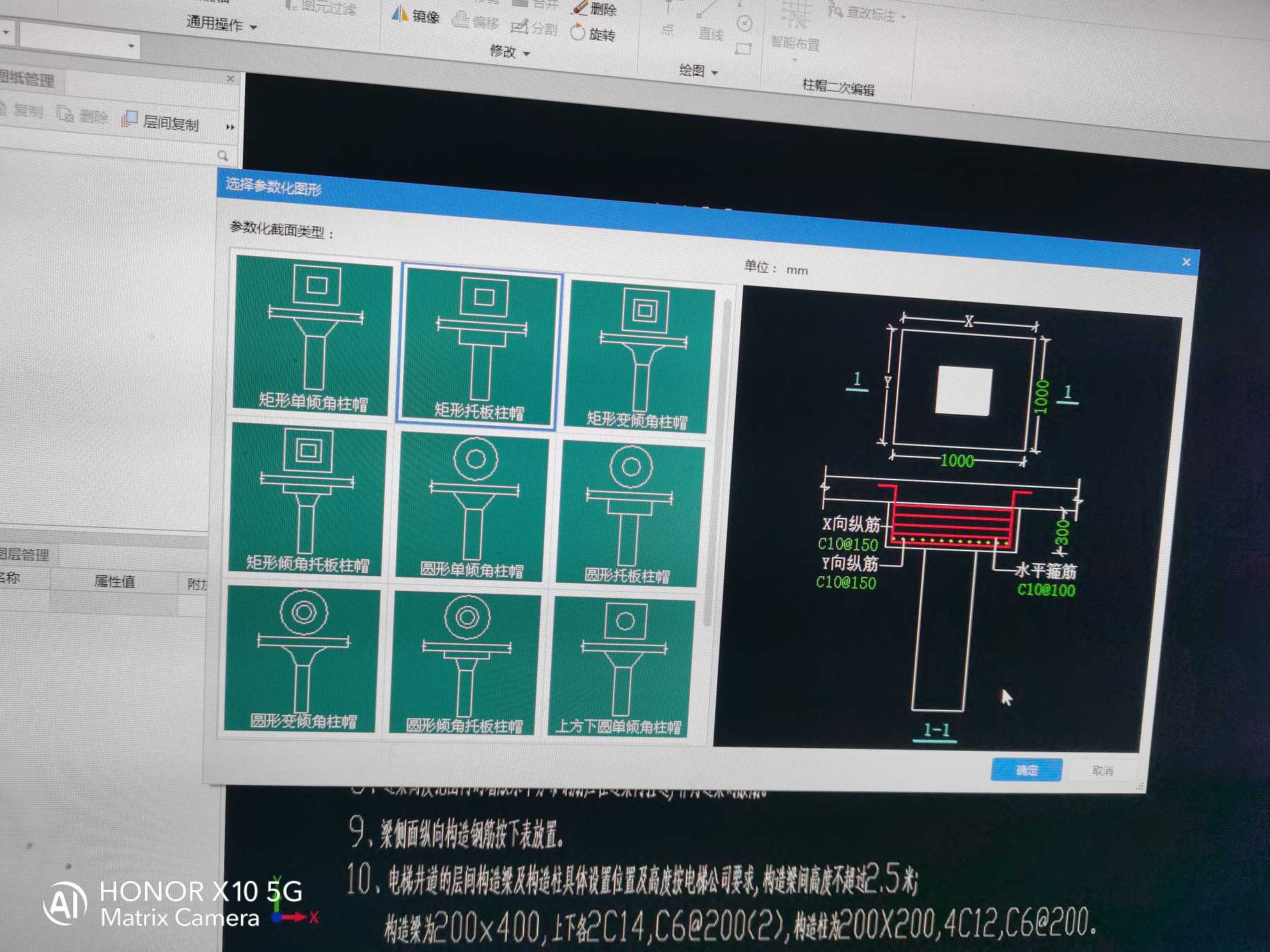Viewport: 1270px width, 952px height.
Task: Open the 查改标注 dropdown arrow
Action: (904, 17)
